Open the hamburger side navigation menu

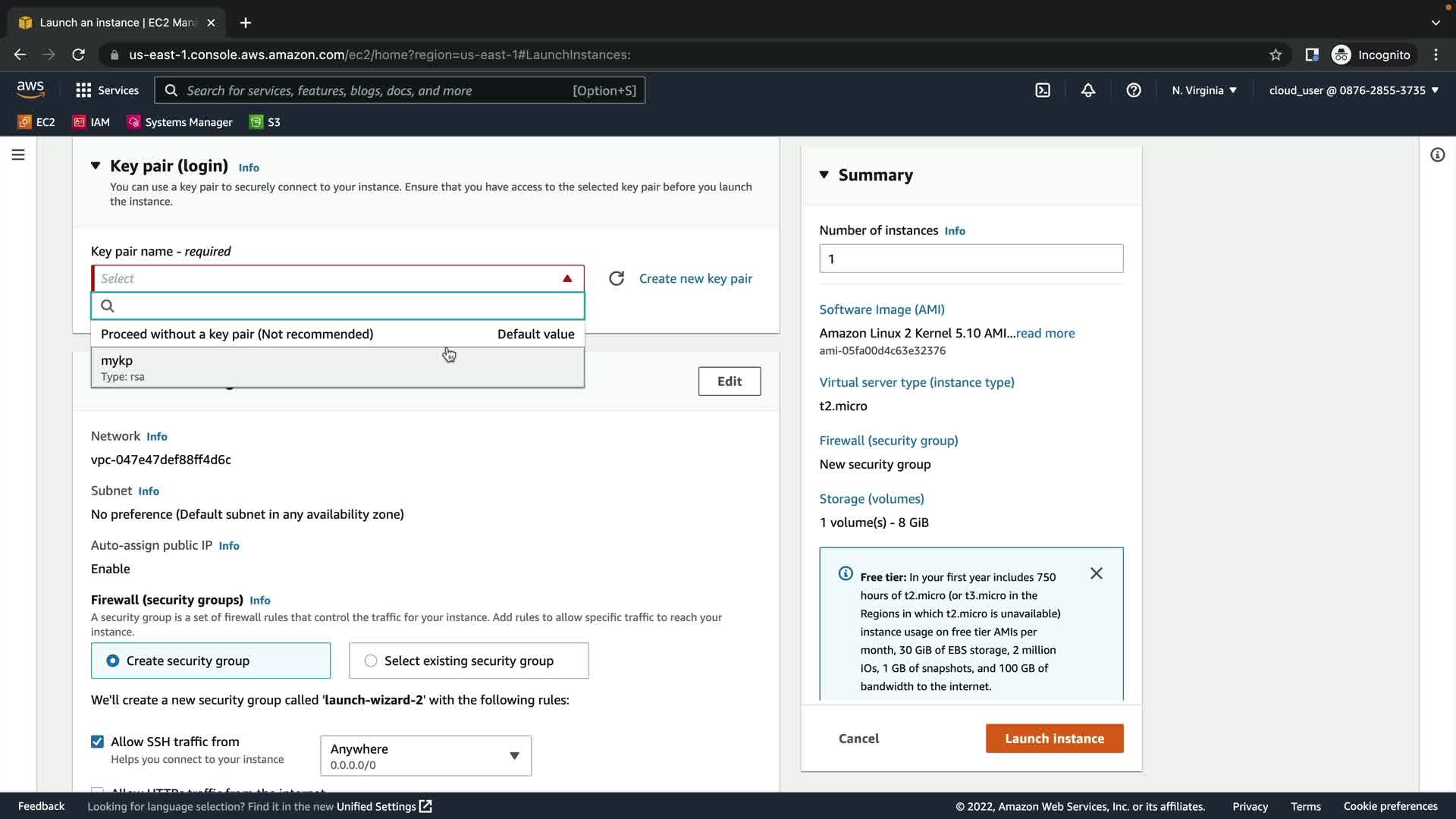tap(18, 155)
